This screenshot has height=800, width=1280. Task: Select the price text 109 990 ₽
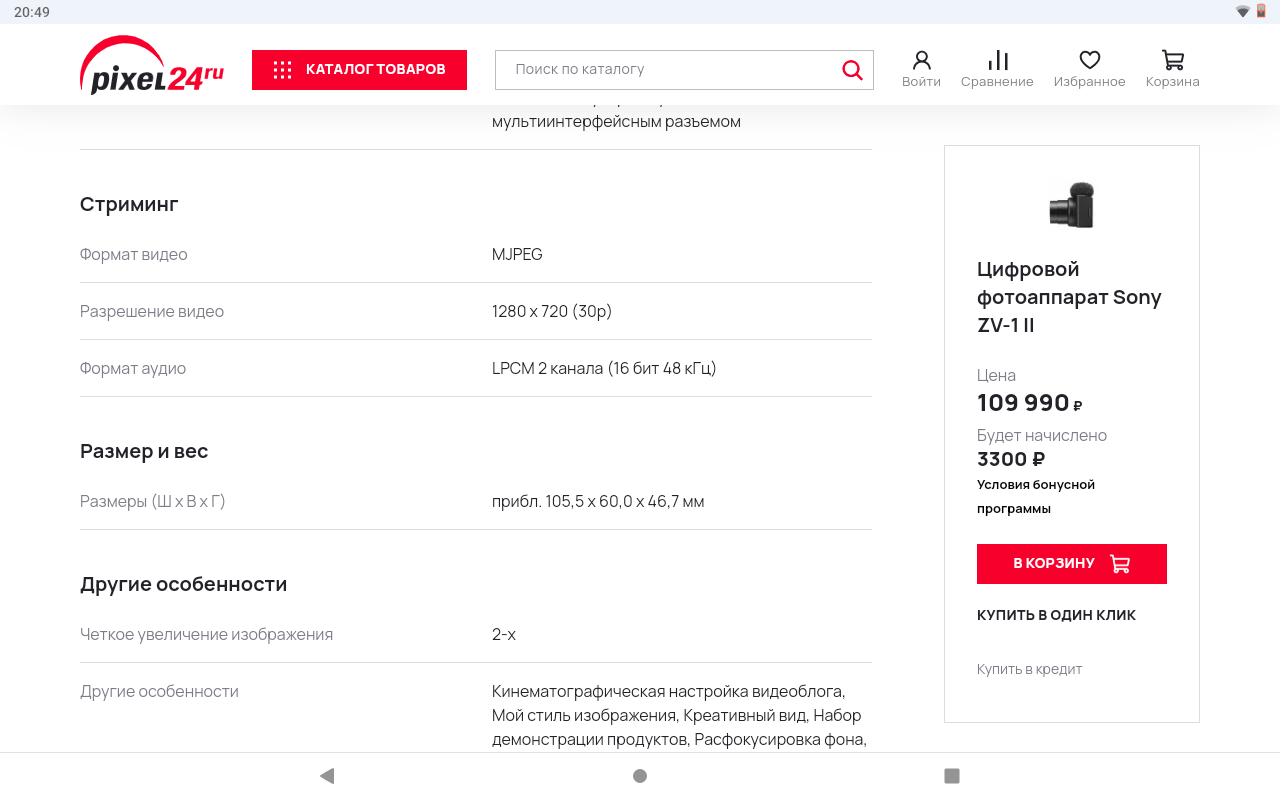click(1030, 403)
